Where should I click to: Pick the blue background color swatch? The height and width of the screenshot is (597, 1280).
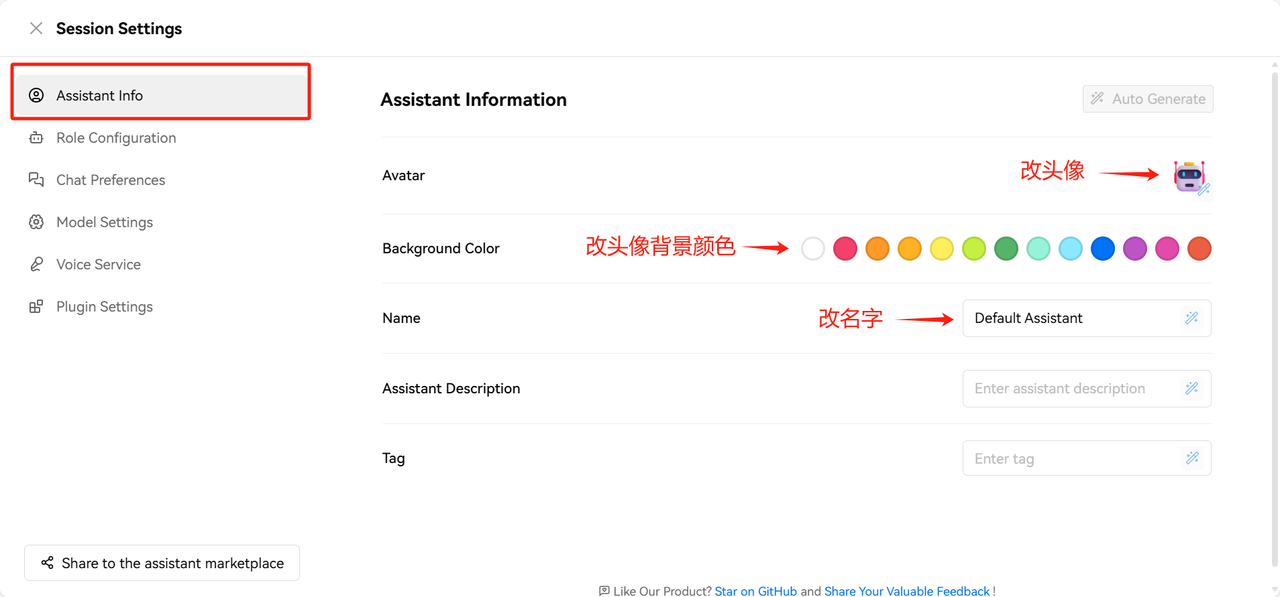[1103, 248]
